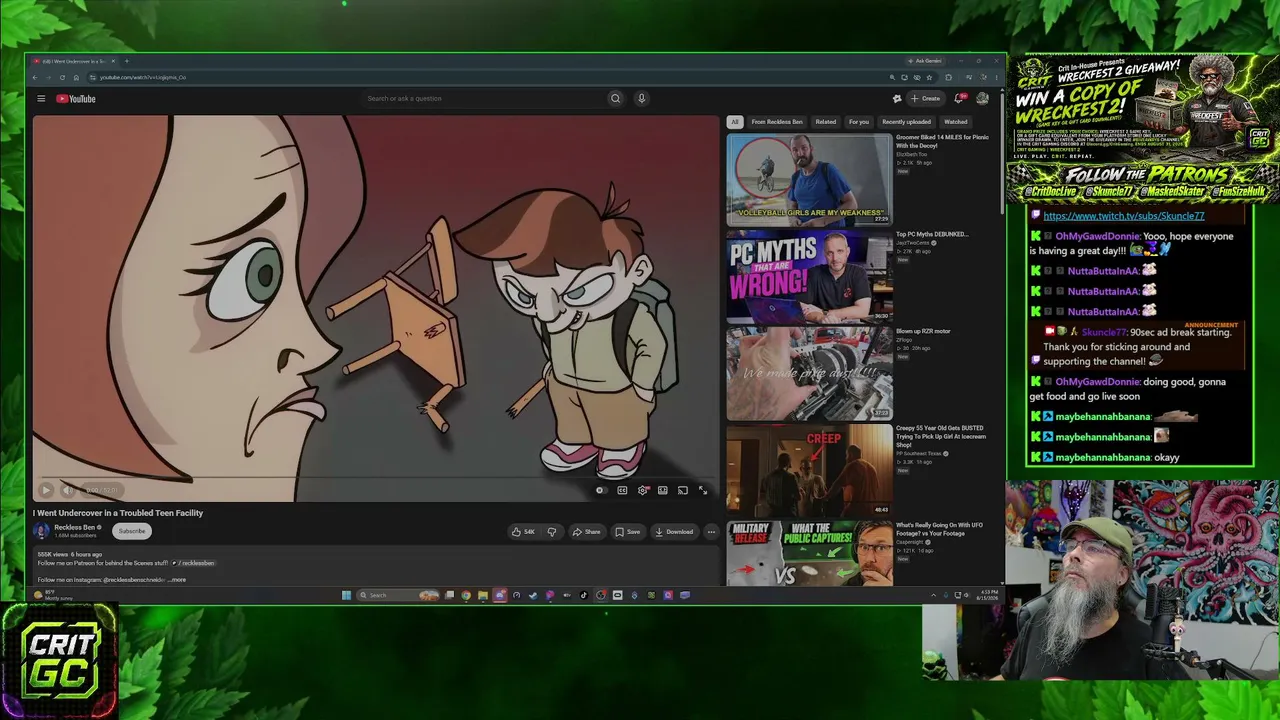
Task: Show hidden icons via system tray chevron
Action: point(934,595)
